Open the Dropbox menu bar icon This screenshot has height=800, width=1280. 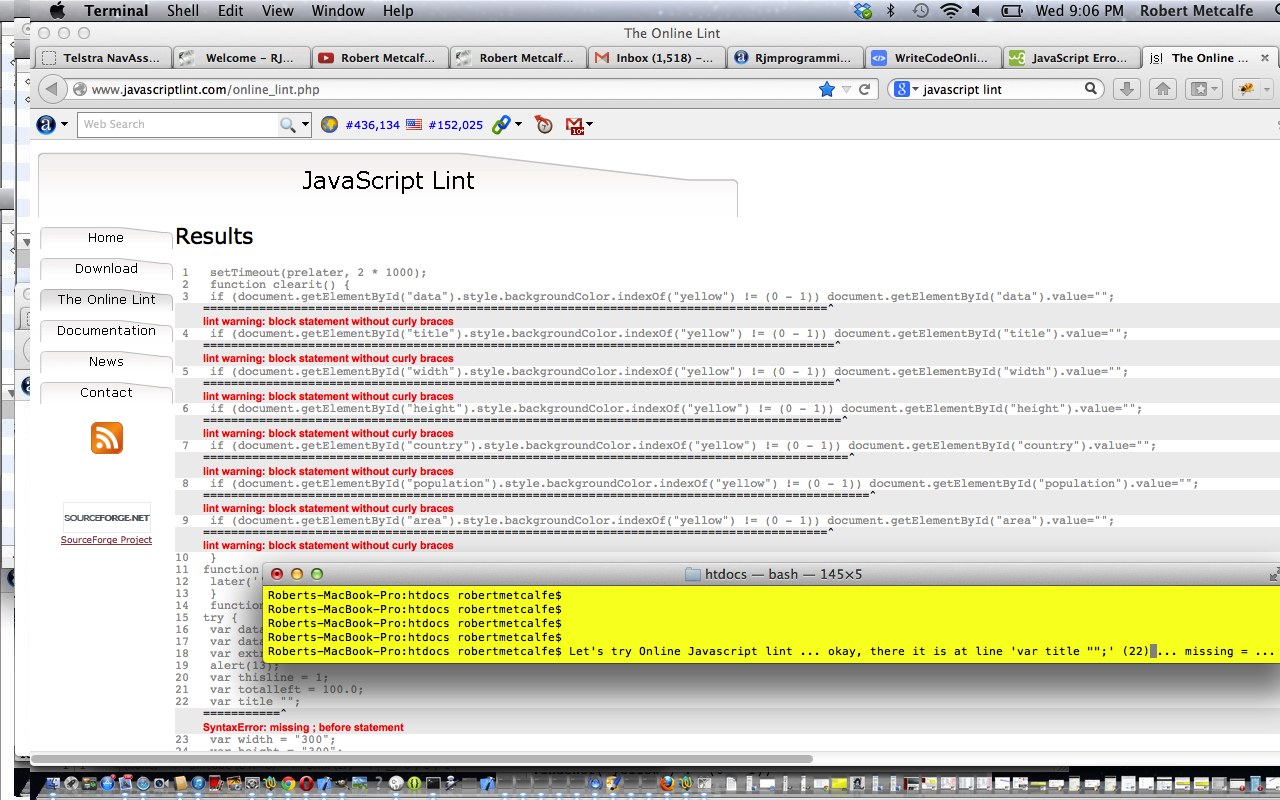(x=864, y=11)
